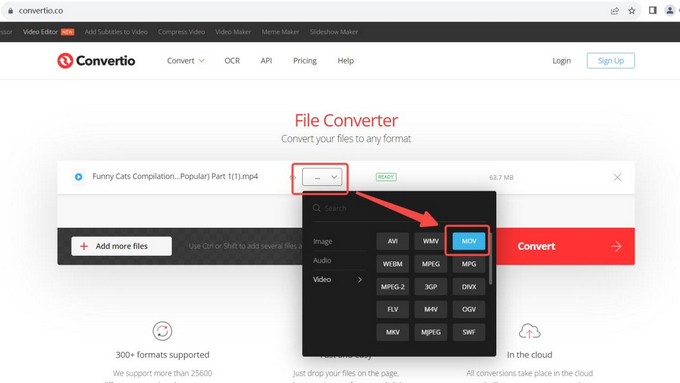Image resolution: width=680 pixels, height=383 pixels.
Task: Click the 300+ formats supported refresh icon
Action: point(162,331)
